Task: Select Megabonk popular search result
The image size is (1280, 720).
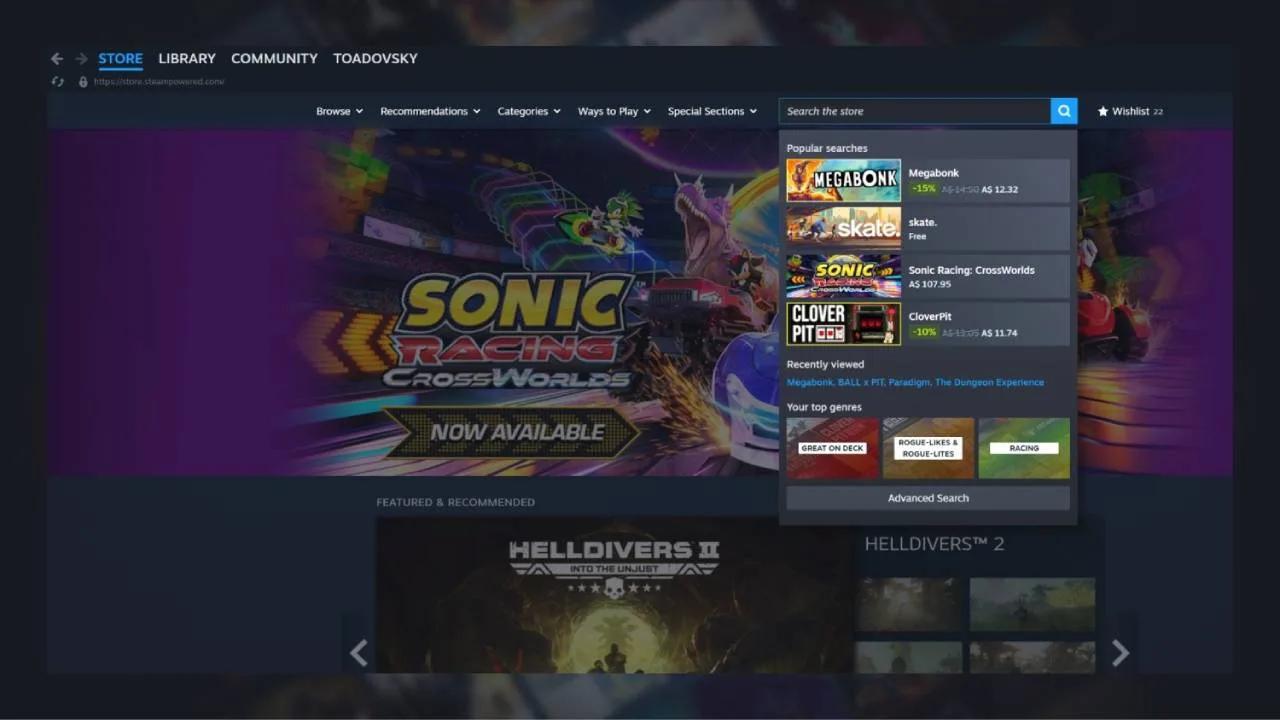Action: pyautogui.click(x=928, y=181)
